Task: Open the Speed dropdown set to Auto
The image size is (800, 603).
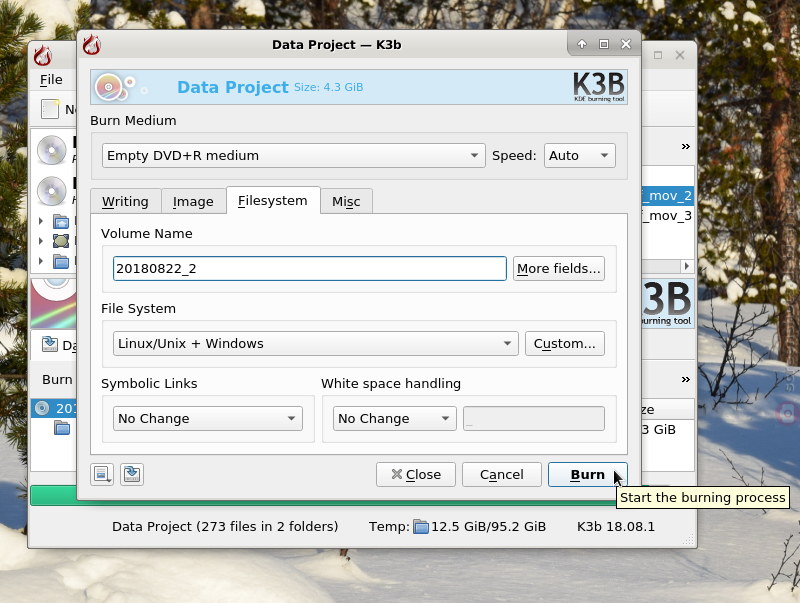Action: point(580,155)
